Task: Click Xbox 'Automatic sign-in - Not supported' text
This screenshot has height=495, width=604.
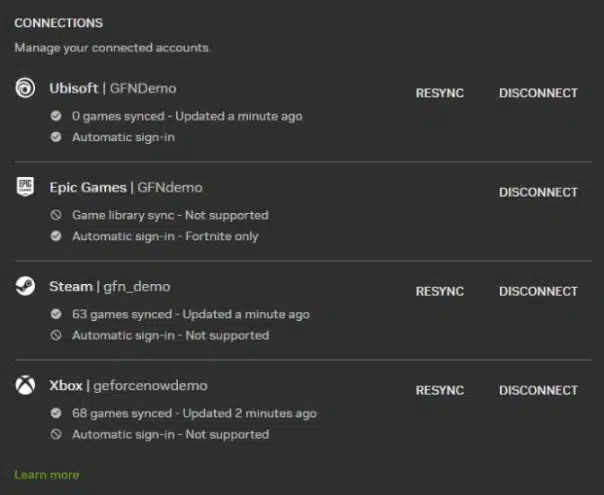Action: pyautogui.click(x=171, y=434)
